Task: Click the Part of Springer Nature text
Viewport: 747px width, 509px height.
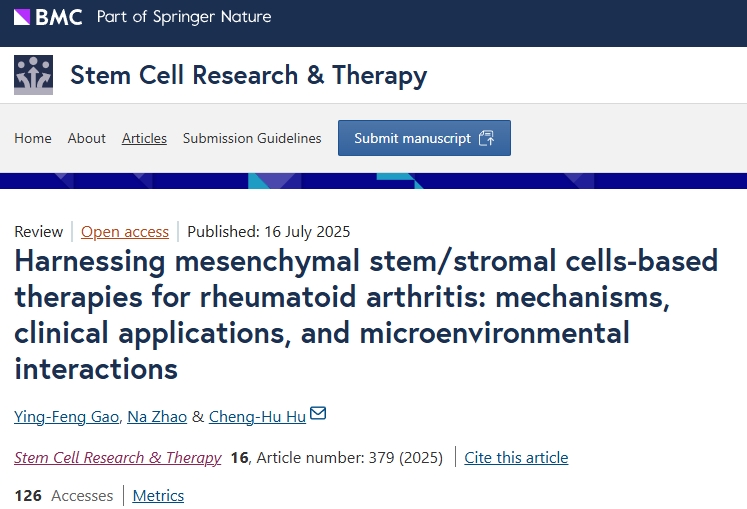Action: click(x=184, y=17)
